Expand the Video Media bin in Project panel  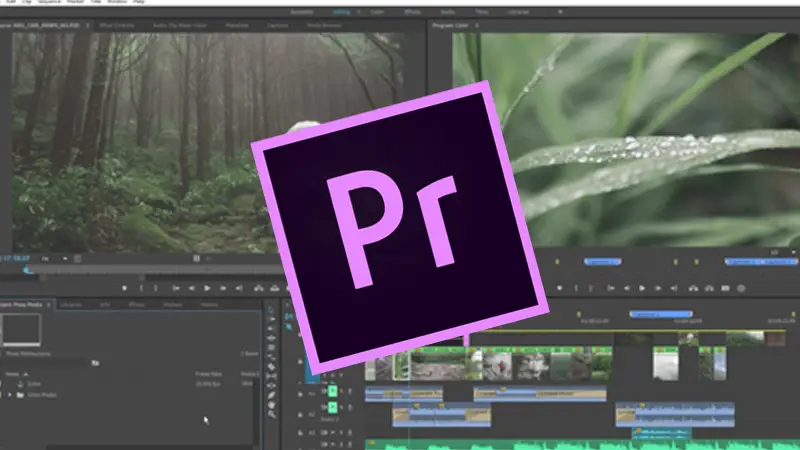pyautogui.click(x=9, y=395)
